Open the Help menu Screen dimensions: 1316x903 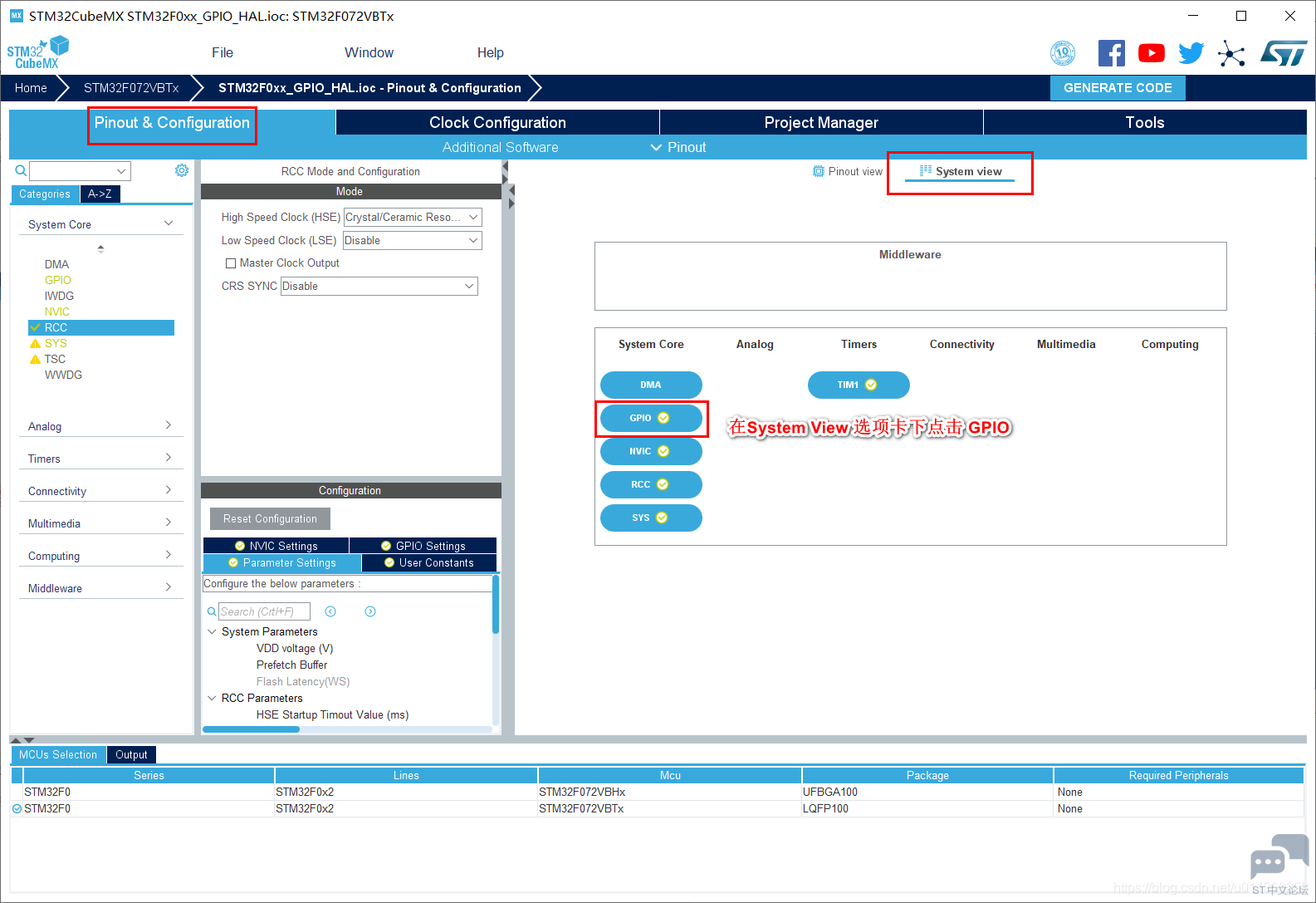coord(490,52)
